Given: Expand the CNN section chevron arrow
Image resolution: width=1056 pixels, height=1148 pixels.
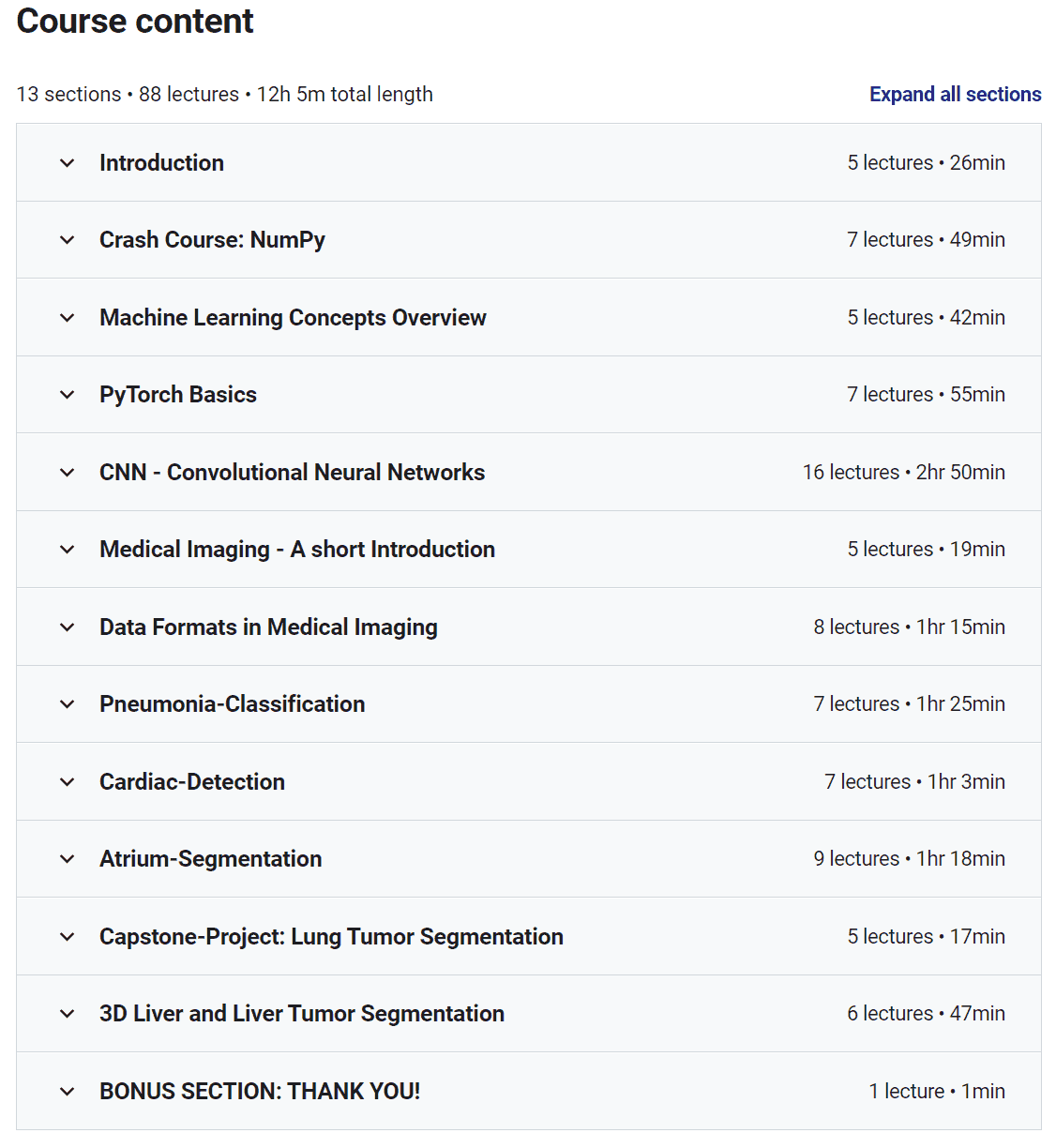Looking at the screenshot, I should tap(68, 473).
